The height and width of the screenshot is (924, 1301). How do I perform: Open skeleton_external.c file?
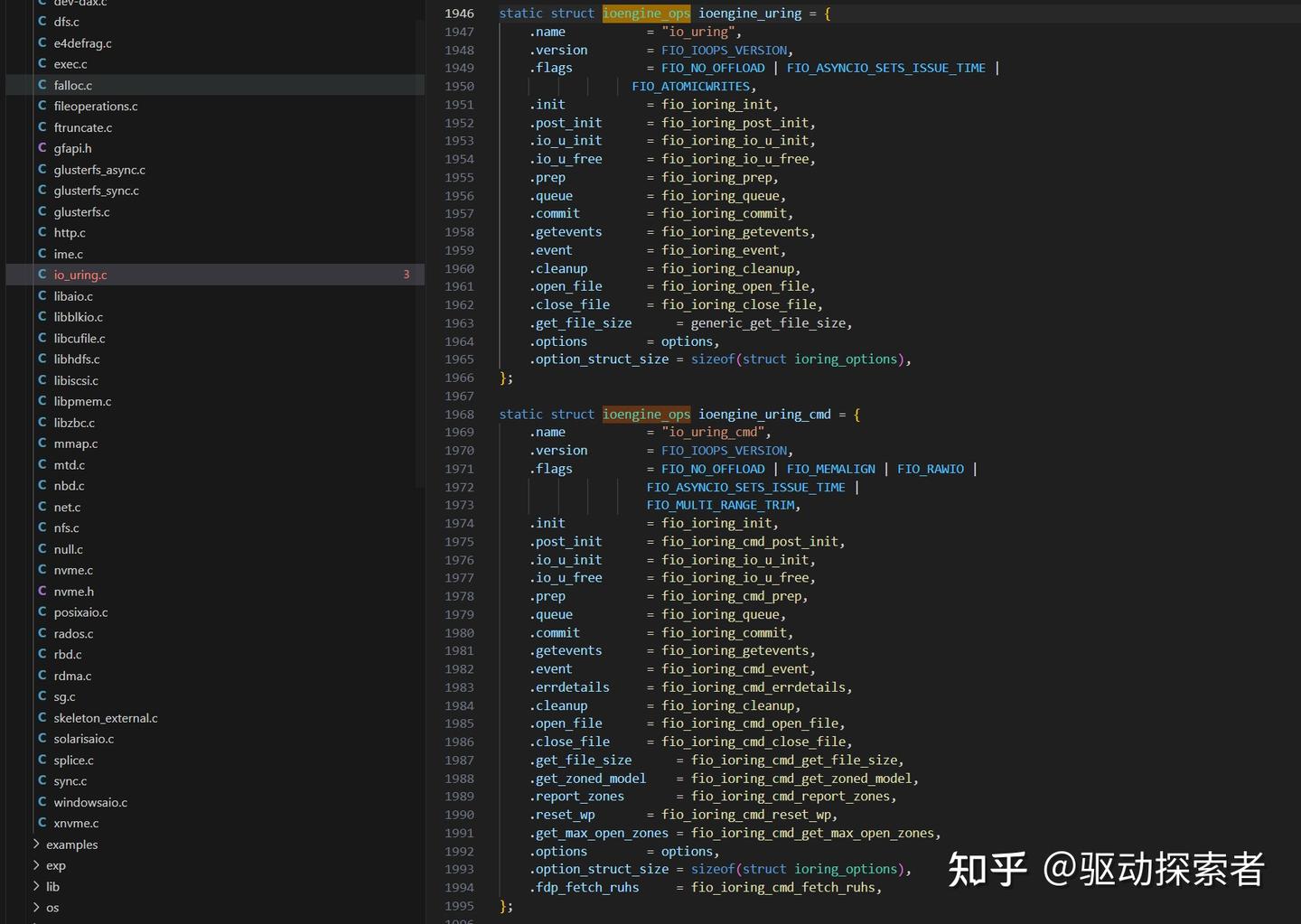106,718
